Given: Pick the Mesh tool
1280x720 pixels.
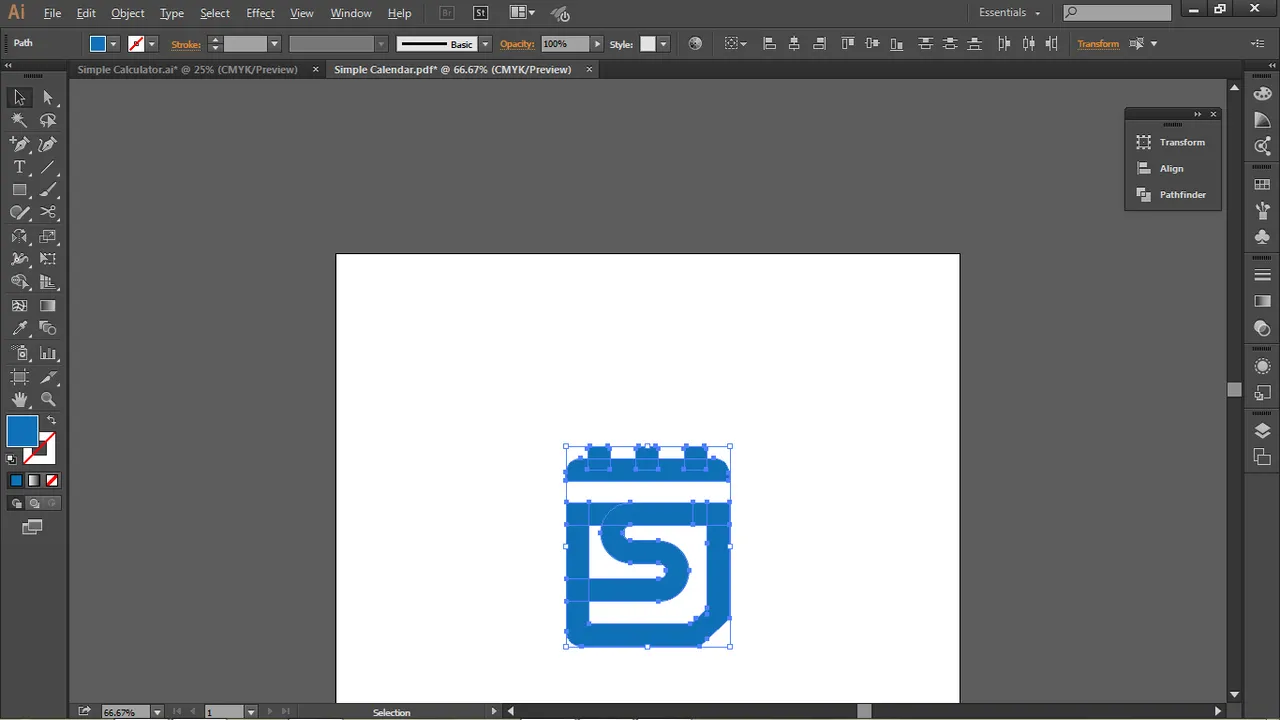Looking at the screenshot, I should [19, 306].
